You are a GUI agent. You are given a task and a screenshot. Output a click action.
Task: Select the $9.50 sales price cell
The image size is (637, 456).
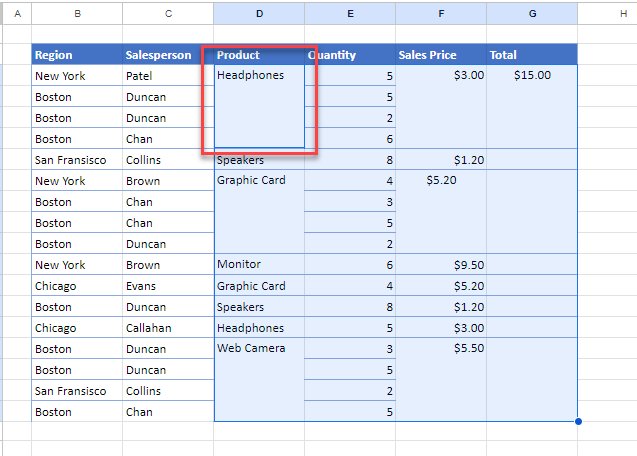(441, 264)
